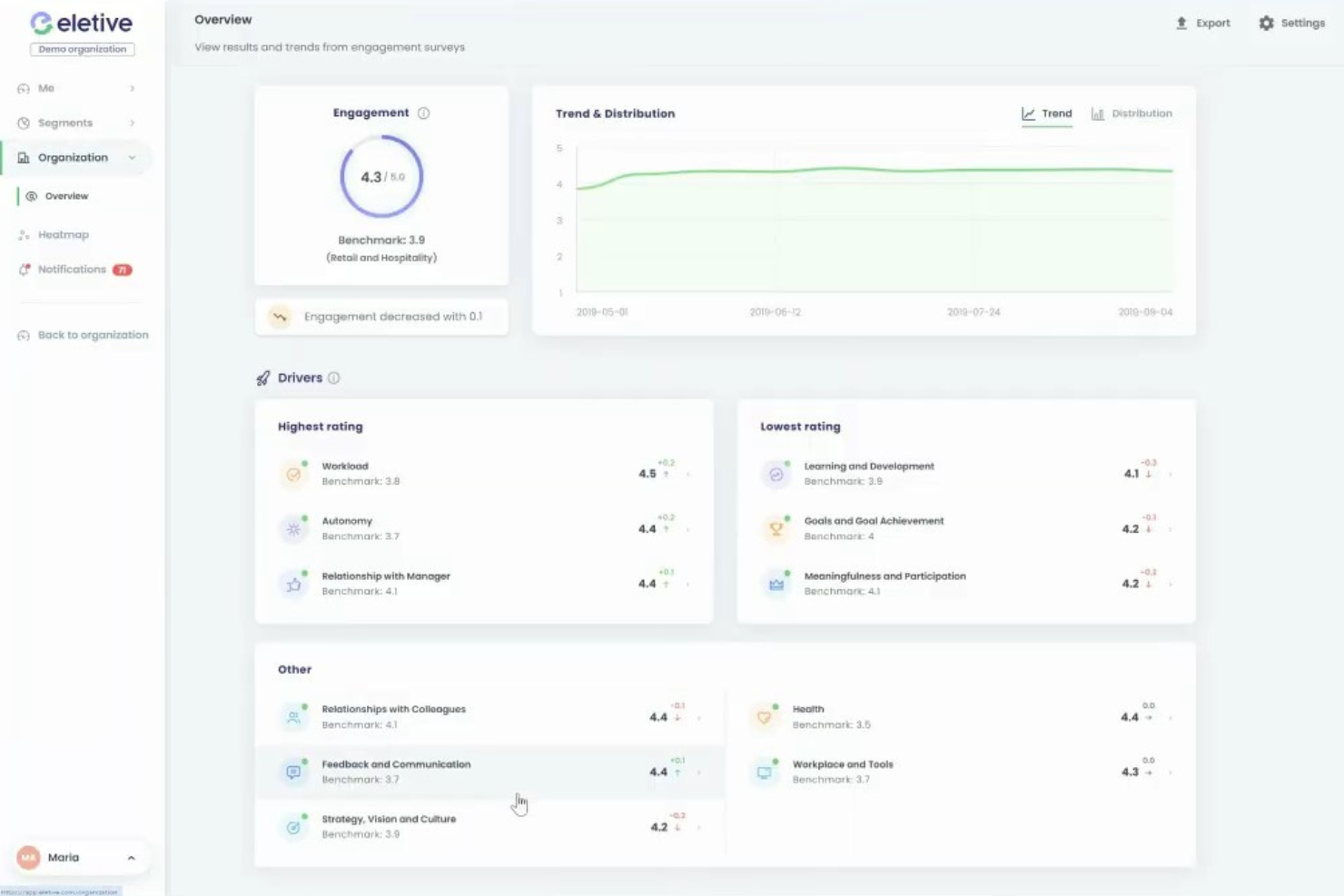Click the engagement decreased trend icon
This screenshot has width=1344, height=896.
(280, 317)
